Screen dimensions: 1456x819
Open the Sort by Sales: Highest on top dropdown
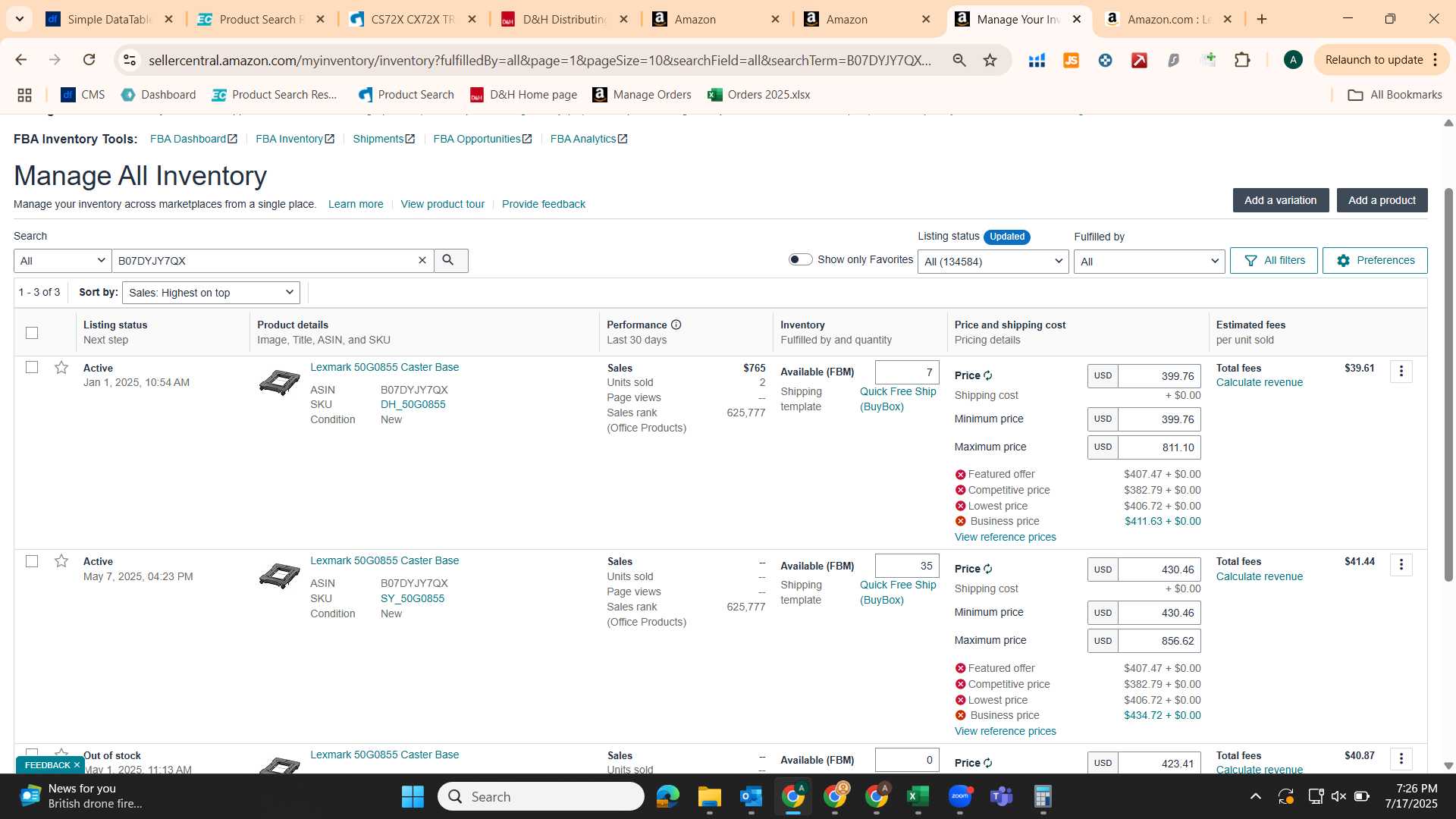[x=211, y=293]
